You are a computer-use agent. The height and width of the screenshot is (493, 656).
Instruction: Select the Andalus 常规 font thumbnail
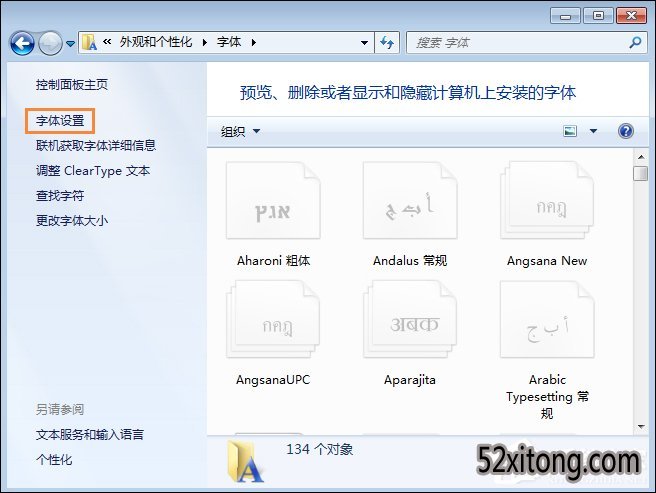point(410,200)
